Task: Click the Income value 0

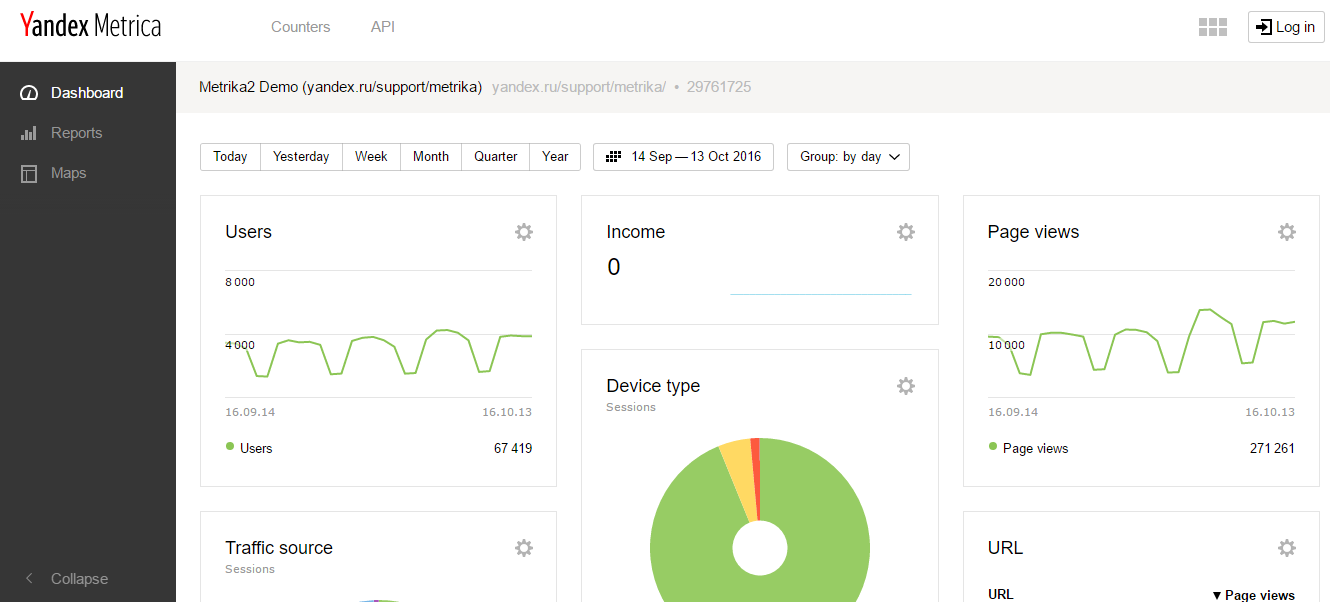Action: tap(614, 267)
